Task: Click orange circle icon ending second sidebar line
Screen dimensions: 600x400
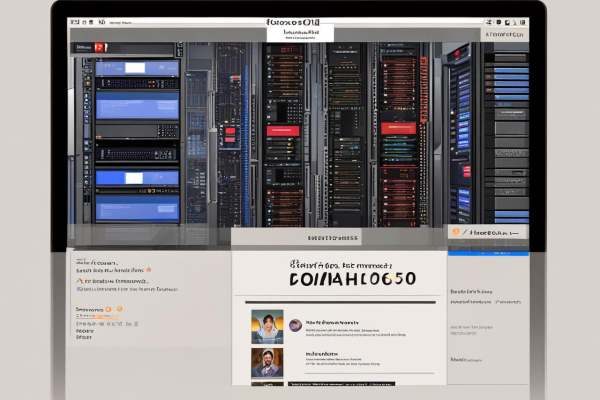Action: point(149,270)
